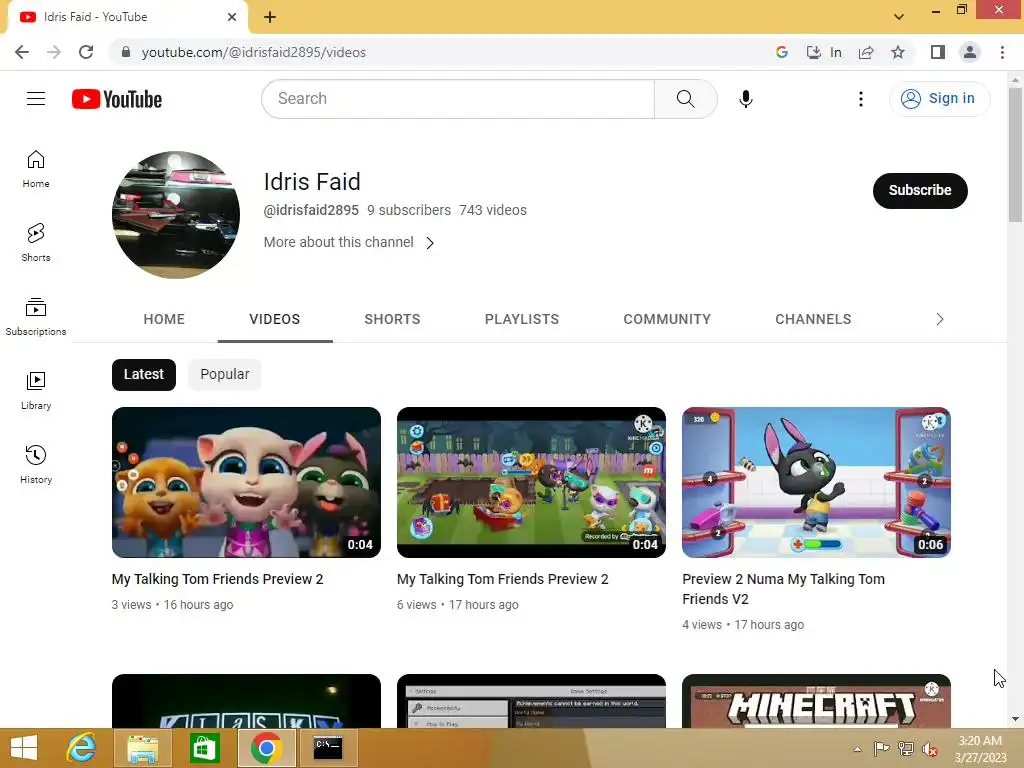The image size is (1024, 768).
Task: Open YouTube settings three-dot menu
Action: (860, 99)
